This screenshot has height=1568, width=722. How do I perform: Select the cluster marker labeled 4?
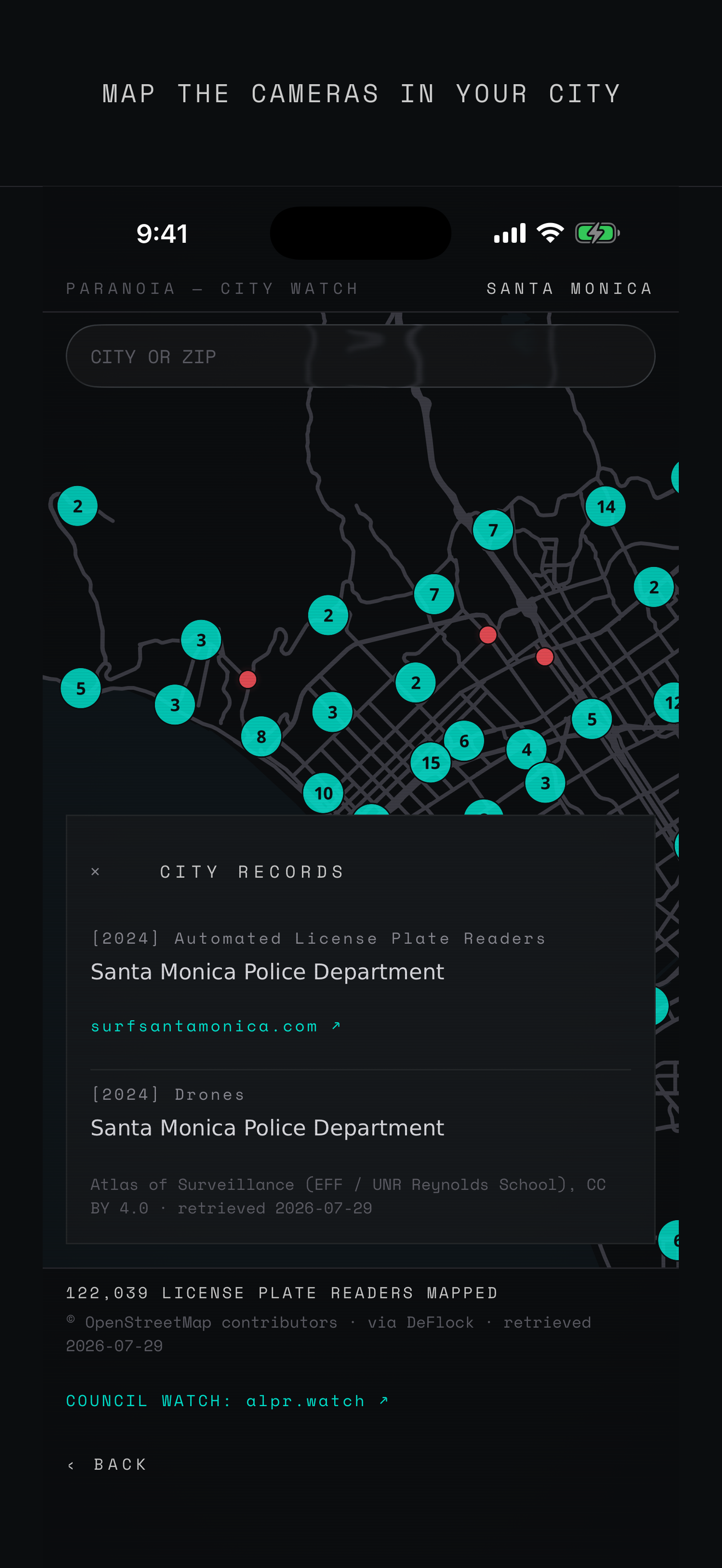click(x=527, y=750)
